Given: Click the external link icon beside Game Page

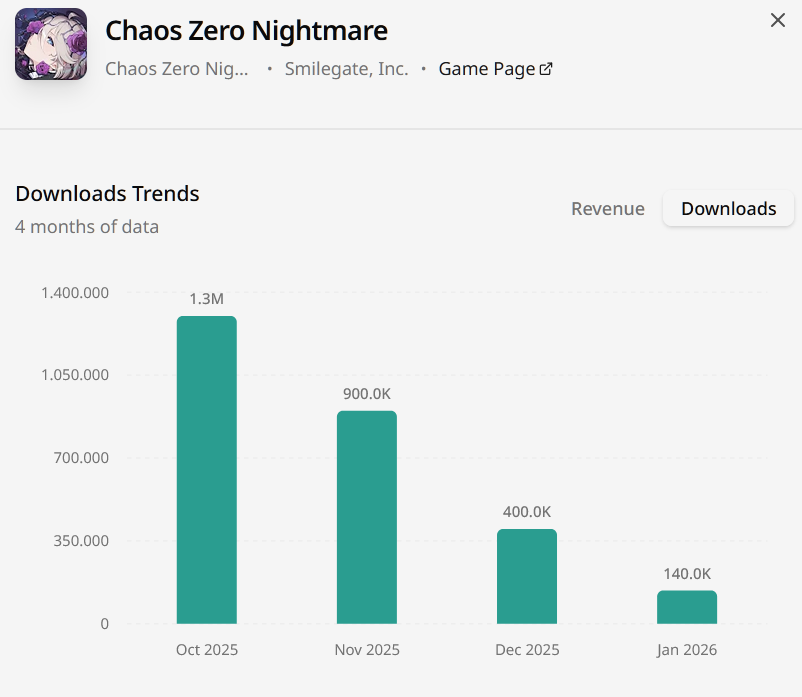Looking at the screenshot, I should coord(546,69).
